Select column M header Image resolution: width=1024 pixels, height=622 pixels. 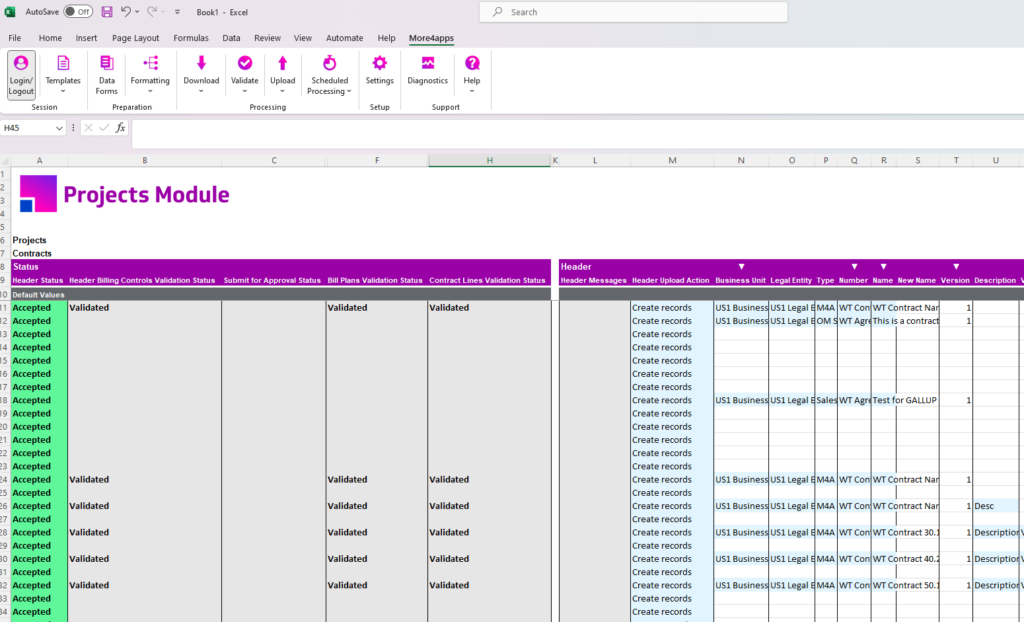coord(672,160)
